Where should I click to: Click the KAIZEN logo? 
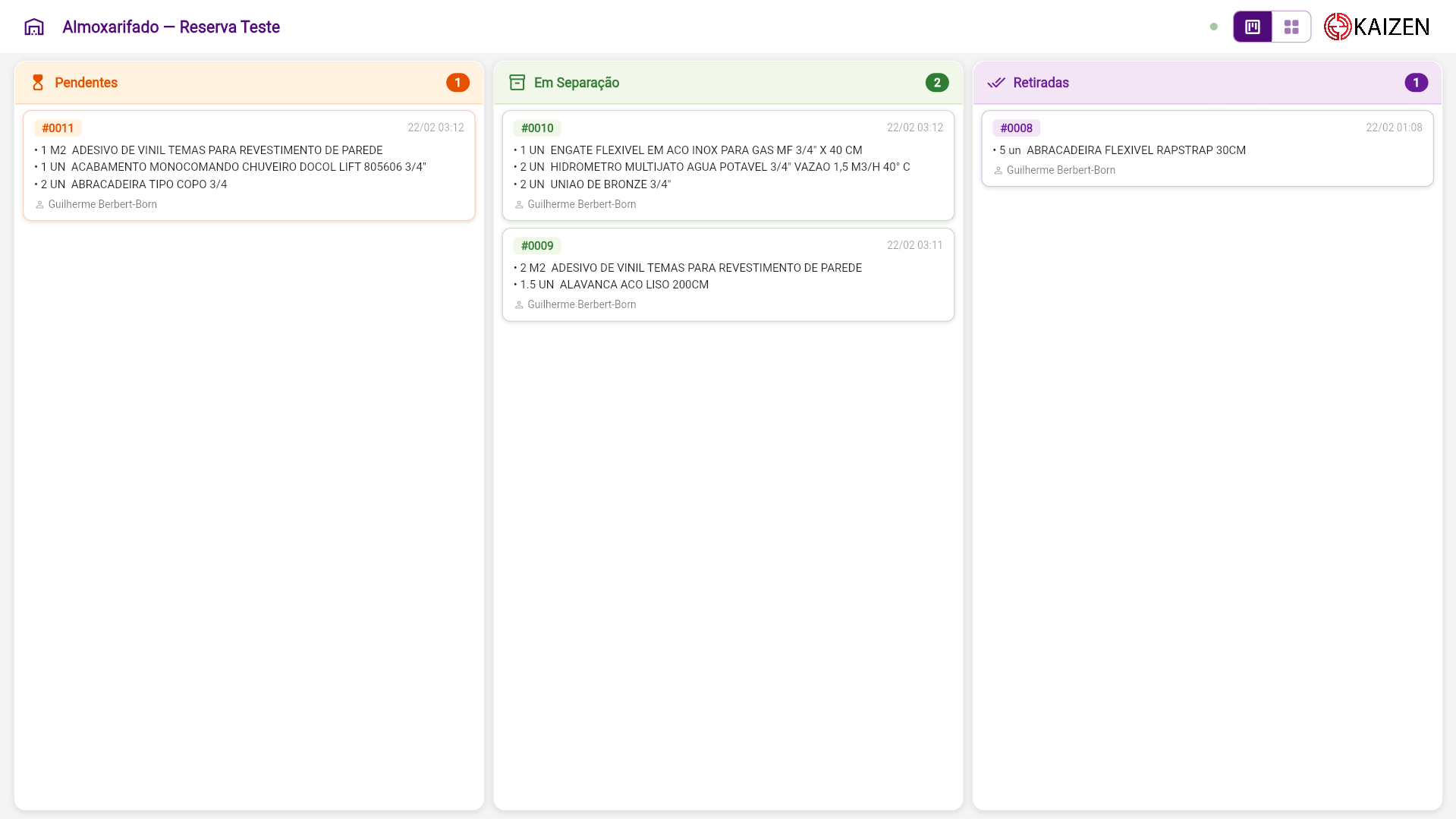tap(1376, 27)
